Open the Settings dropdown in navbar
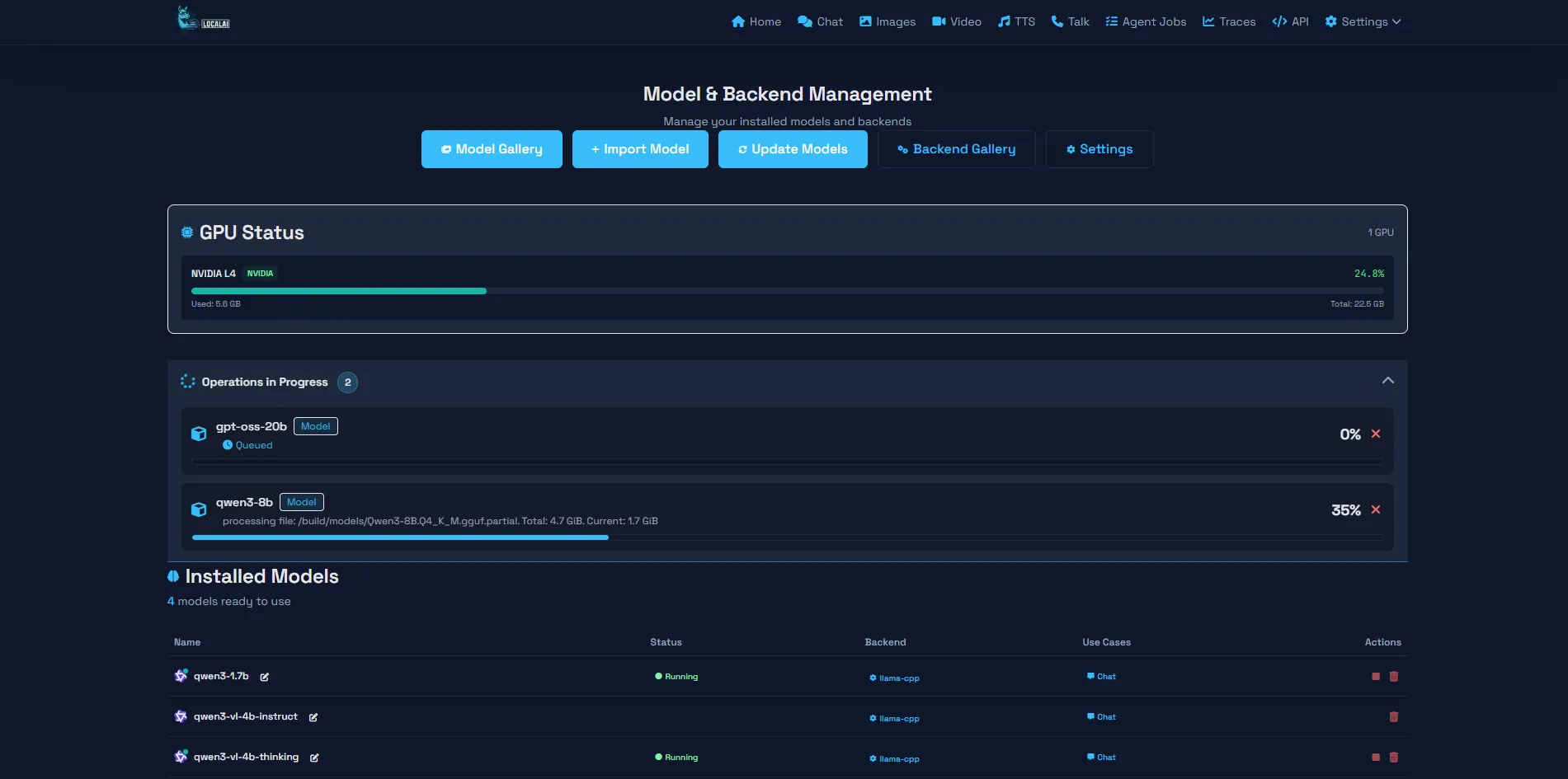Screen dimensions: 1568x779 click(1363, 21)
